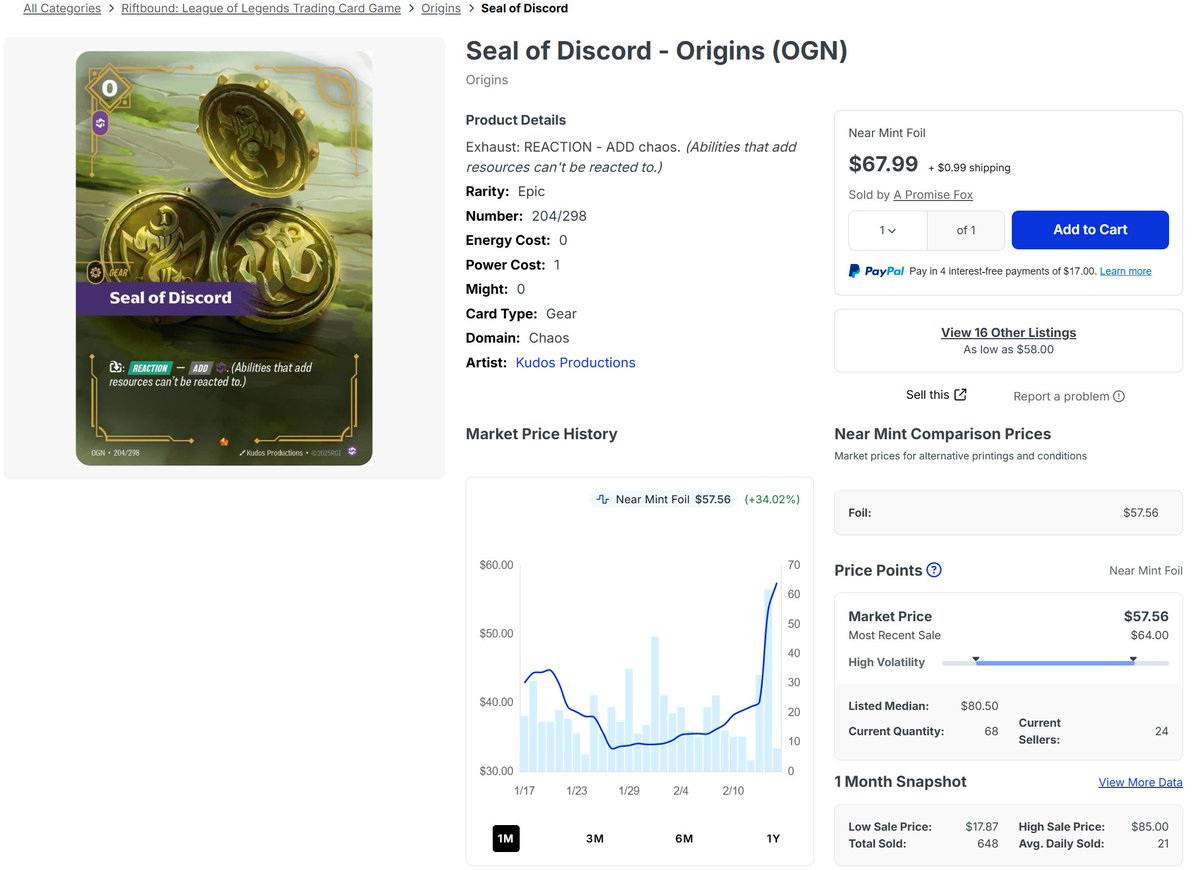The height and width of the screenshot is (870, 1200).
Task: Go to the Origins breadcrumb link
Action: tap(440, 8)
